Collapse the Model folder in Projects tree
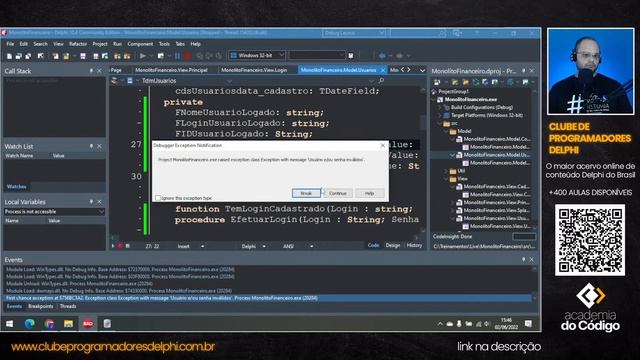The image size is (640, 360). [447, 131]
